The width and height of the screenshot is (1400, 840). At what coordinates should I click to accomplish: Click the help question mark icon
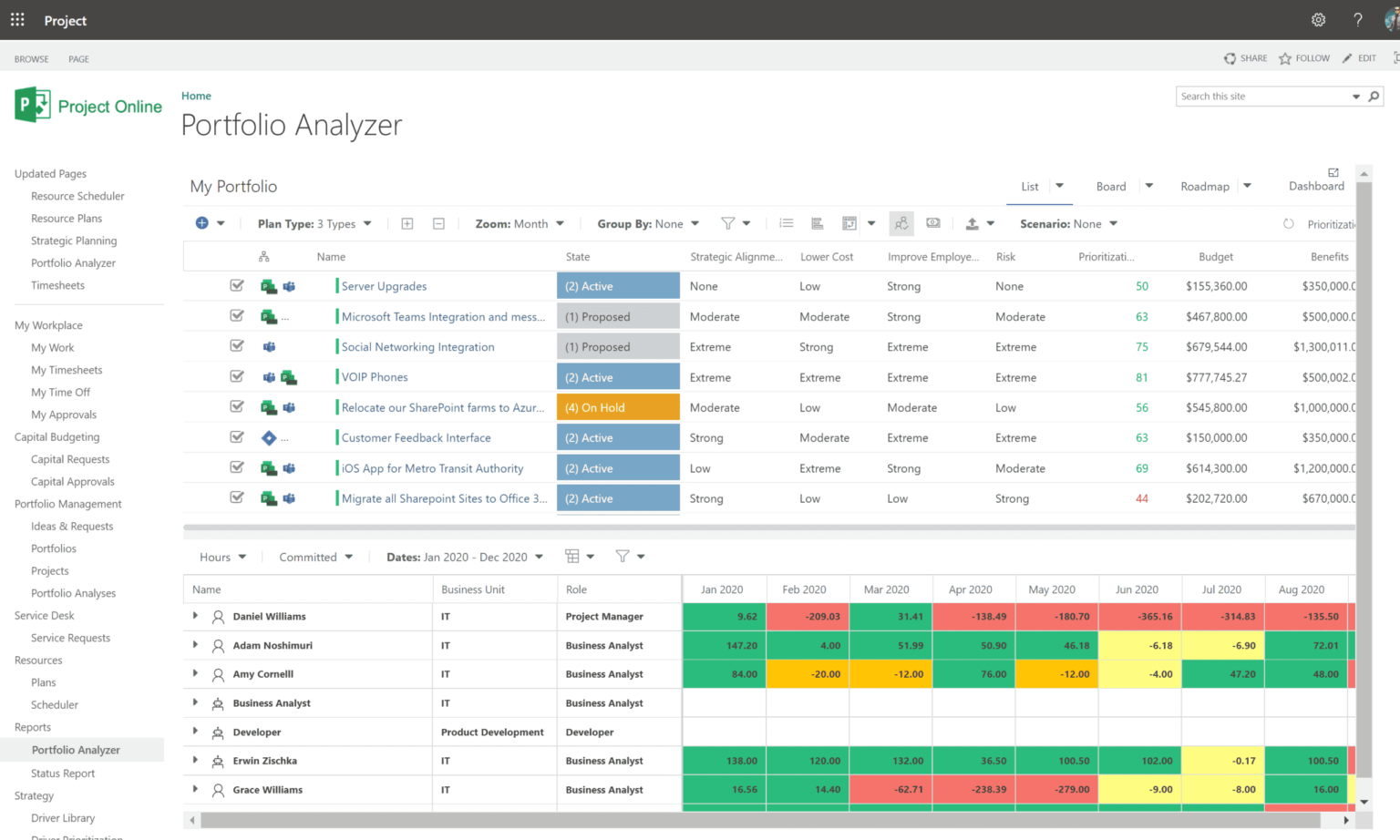(1358, 19)
